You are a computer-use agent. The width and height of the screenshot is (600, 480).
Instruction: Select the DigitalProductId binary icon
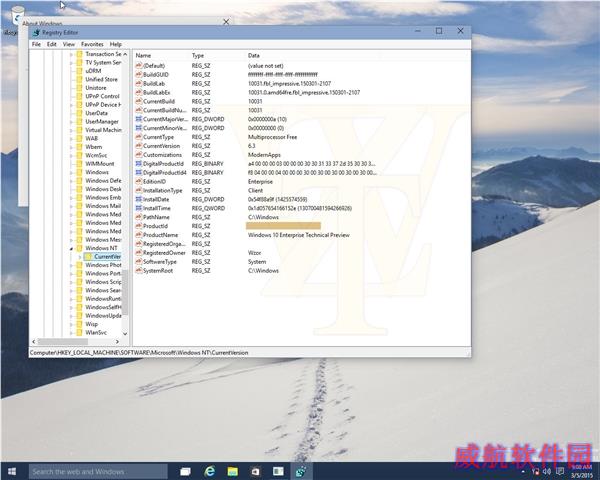click(x=139, y=164)
